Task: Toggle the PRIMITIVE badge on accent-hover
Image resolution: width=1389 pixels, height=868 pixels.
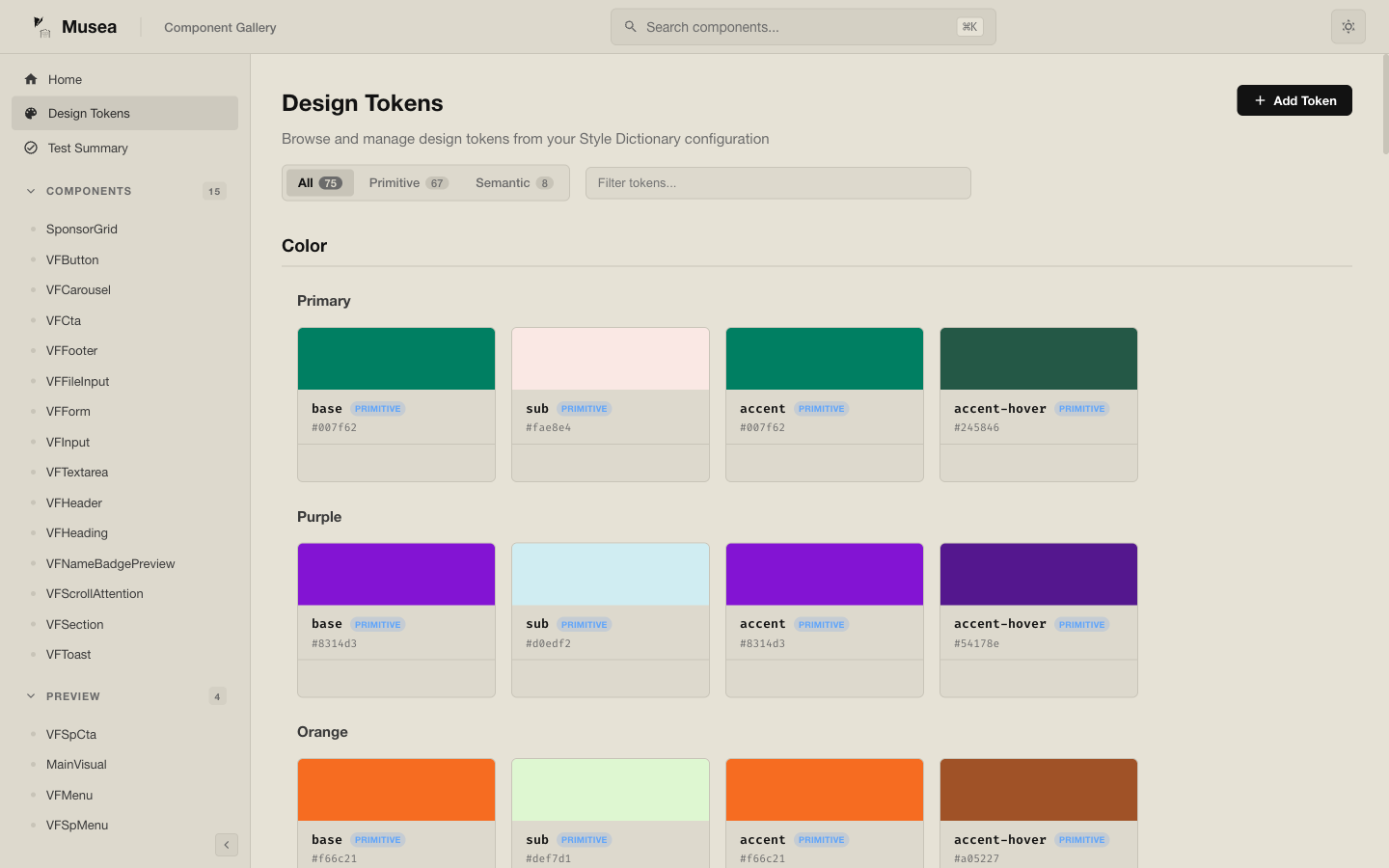Action: (1081, 408)
